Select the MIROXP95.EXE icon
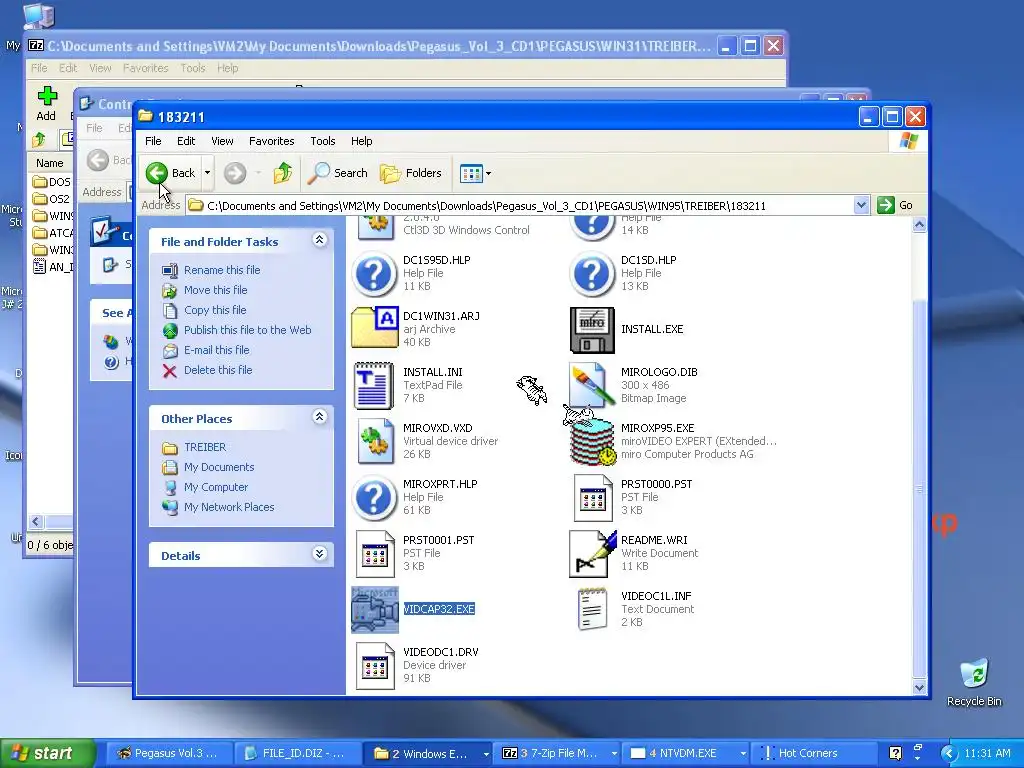 592,441
